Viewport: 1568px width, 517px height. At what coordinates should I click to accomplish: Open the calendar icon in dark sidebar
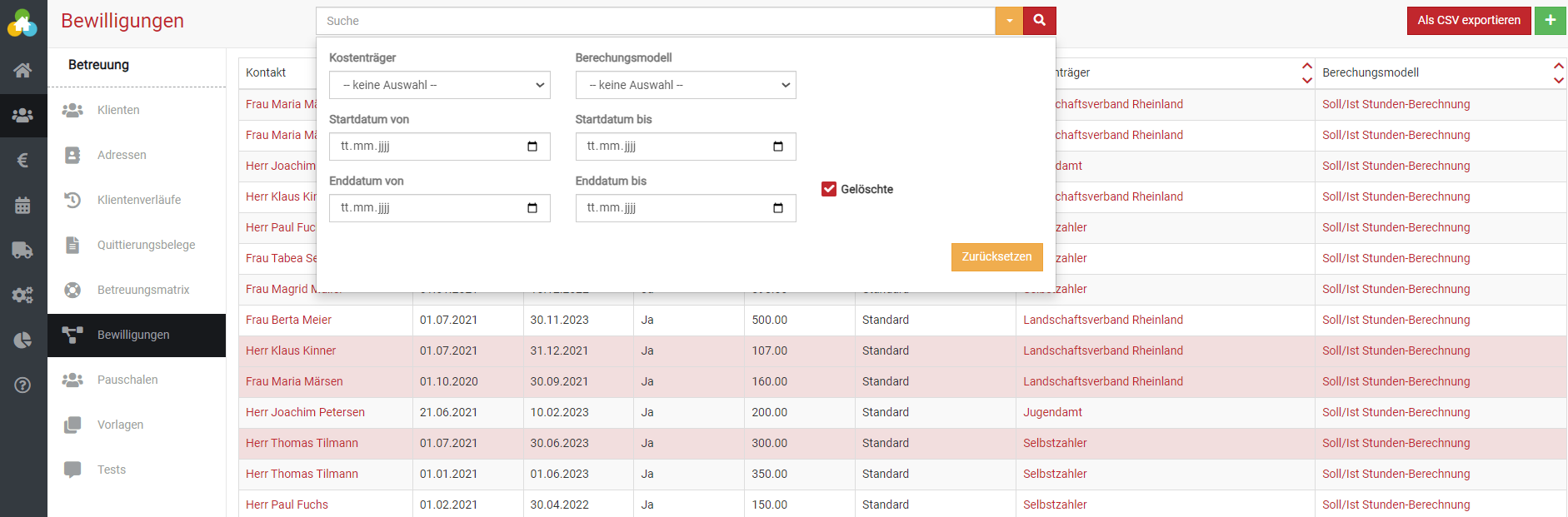22,206
